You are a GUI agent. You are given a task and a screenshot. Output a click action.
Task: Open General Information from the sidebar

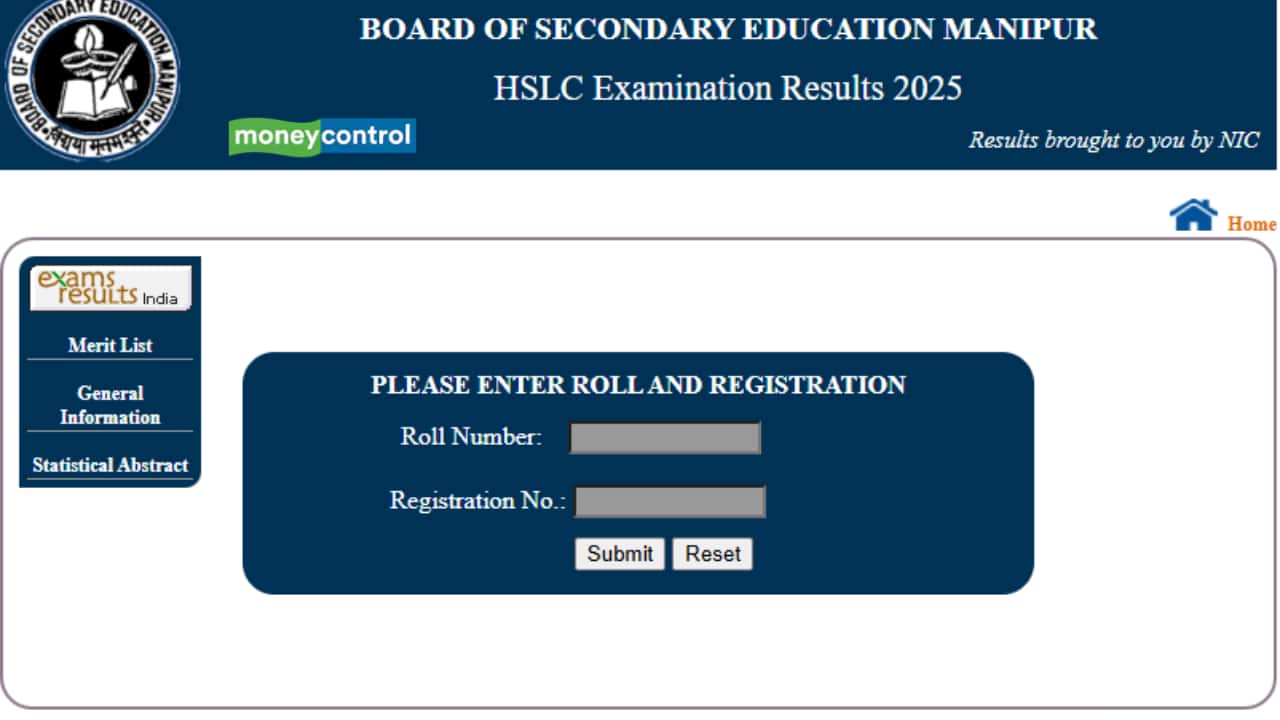click(x=110, y=405)
